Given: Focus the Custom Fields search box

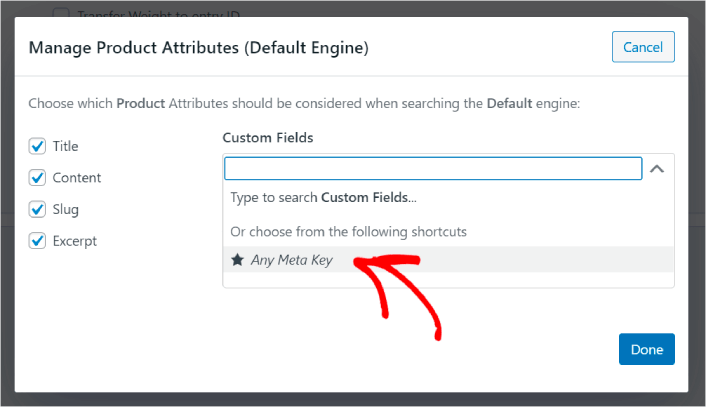Looking at the screenshot, I should [x=433, y=168].
